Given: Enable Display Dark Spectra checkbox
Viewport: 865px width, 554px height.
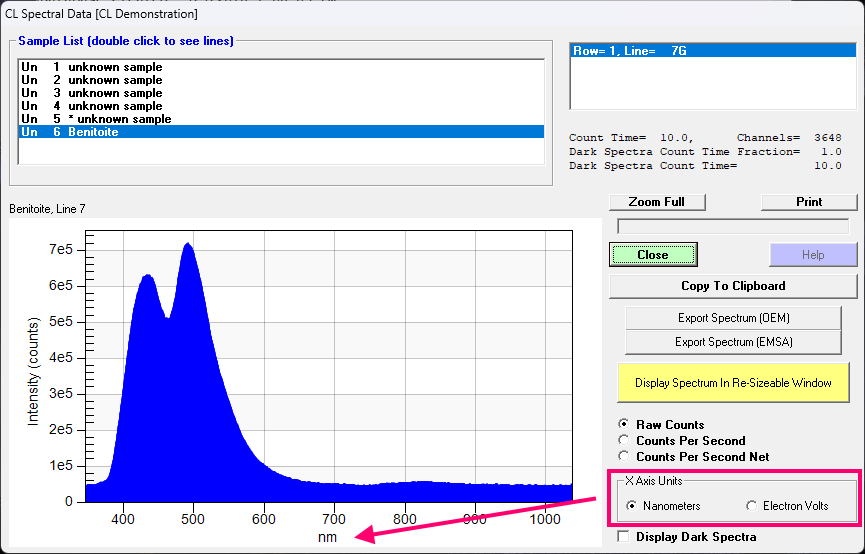Looking at the screenshot, I should click(624, 537).
